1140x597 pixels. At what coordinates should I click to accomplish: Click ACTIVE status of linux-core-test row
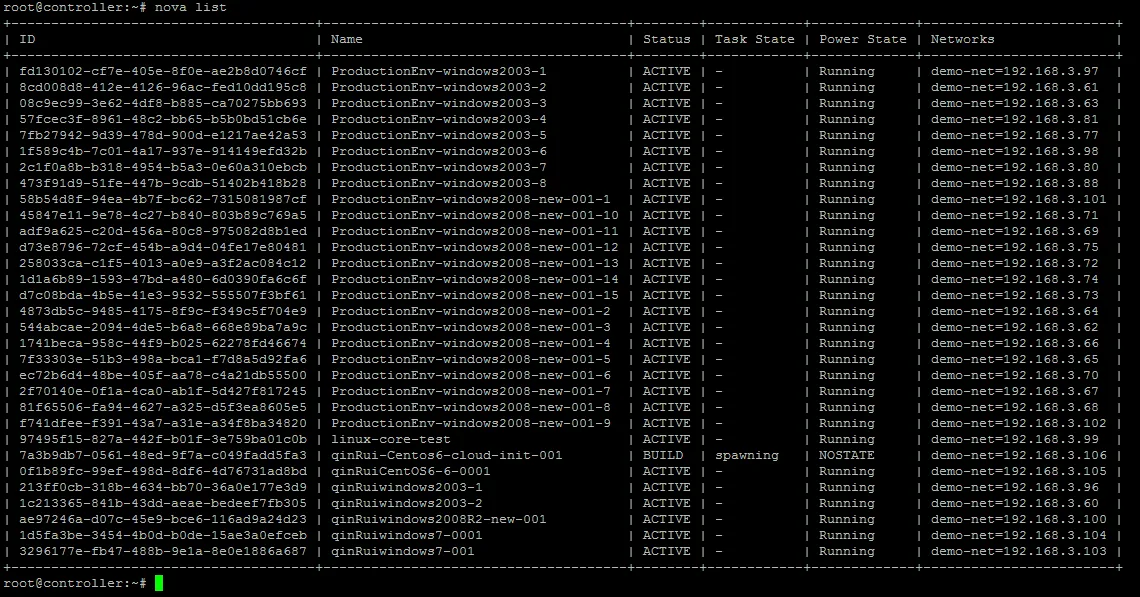click(667, 439)
